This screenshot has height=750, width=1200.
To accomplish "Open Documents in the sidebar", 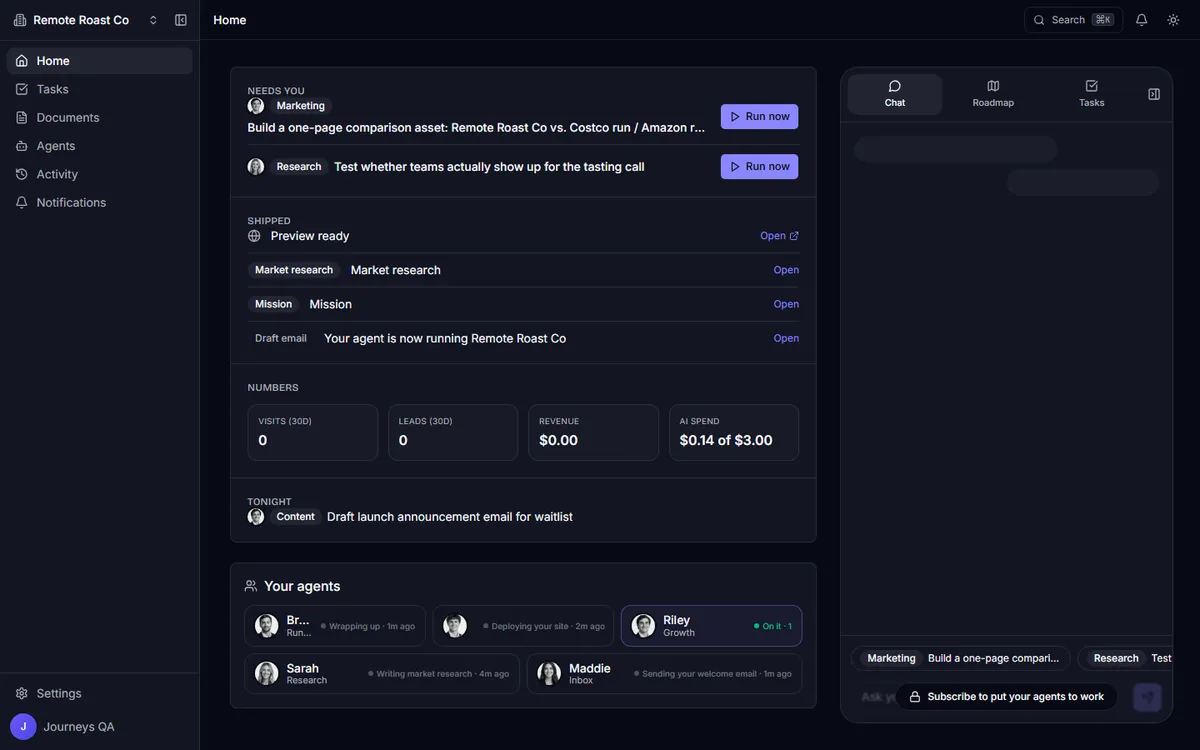I will click(100, 117).
